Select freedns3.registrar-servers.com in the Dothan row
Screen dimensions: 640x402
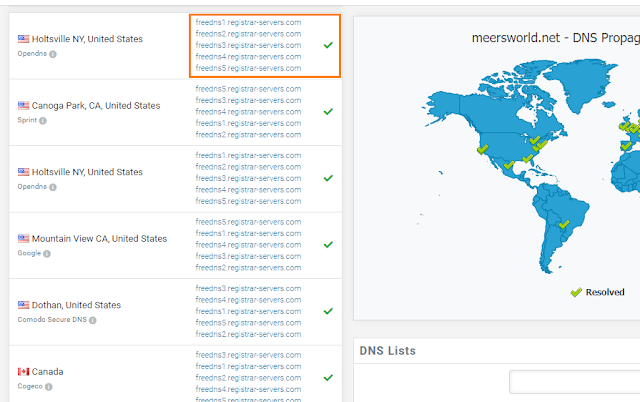(248, 289)
